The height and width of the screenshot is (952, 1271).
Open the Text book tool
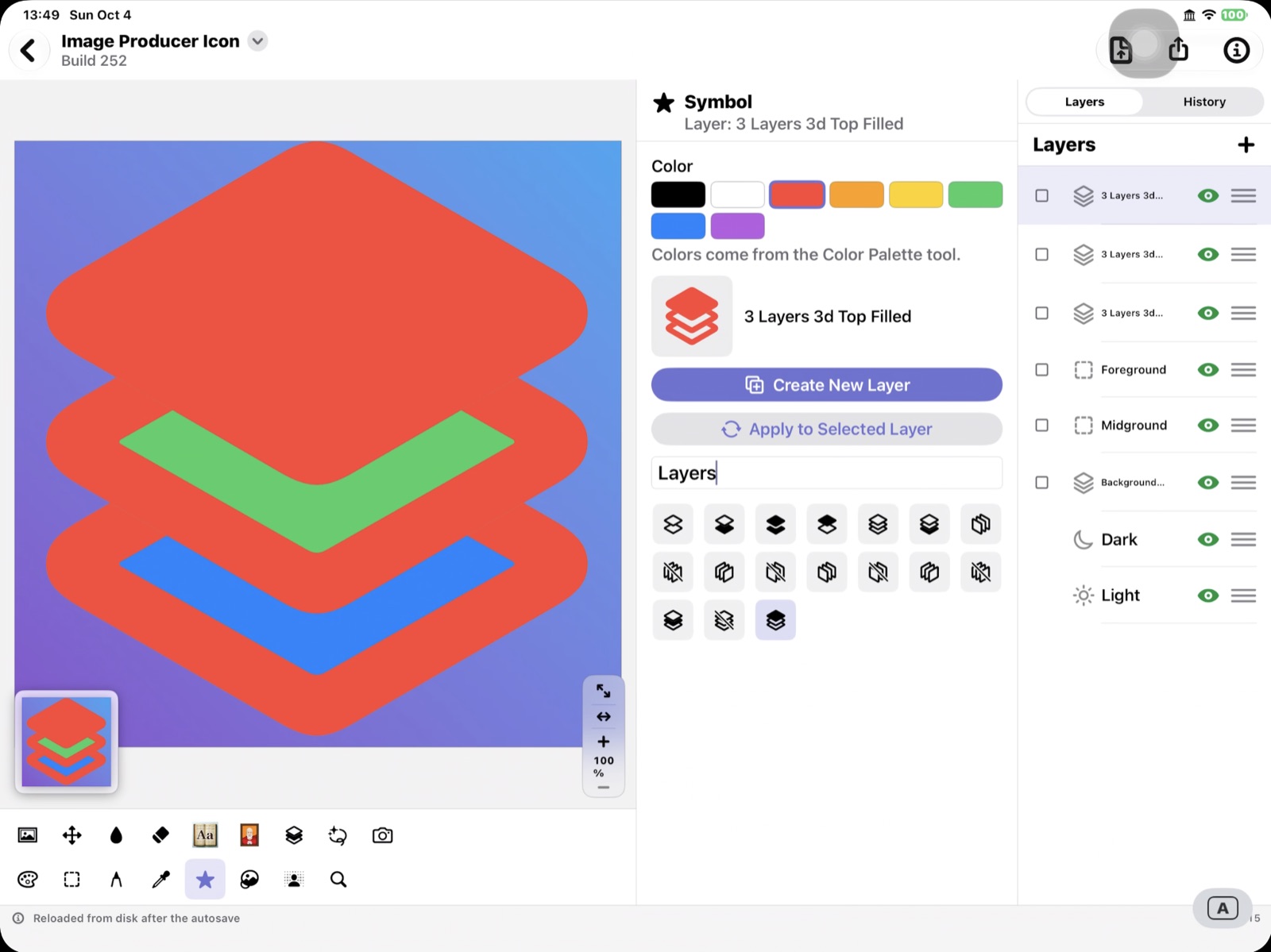coord(205,835)
